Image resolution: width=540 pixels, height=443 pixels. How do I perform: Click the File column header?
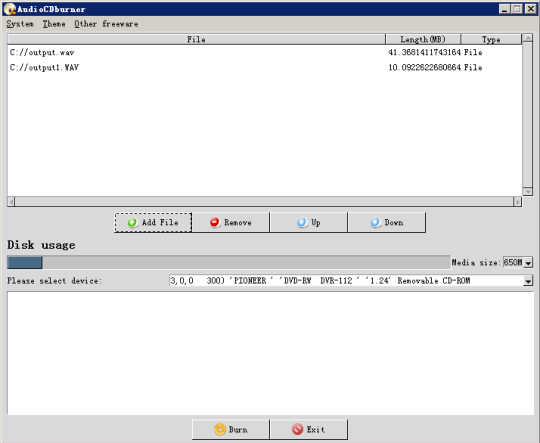(196, 40)
